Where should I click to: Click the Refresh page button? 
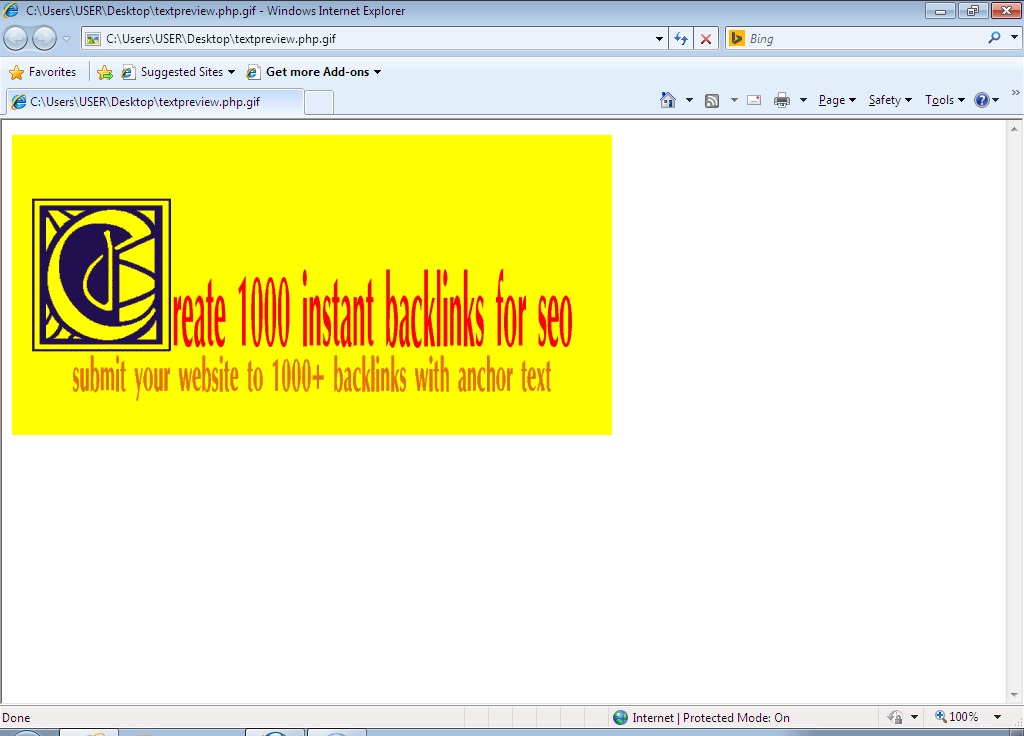tap(681, 39)
